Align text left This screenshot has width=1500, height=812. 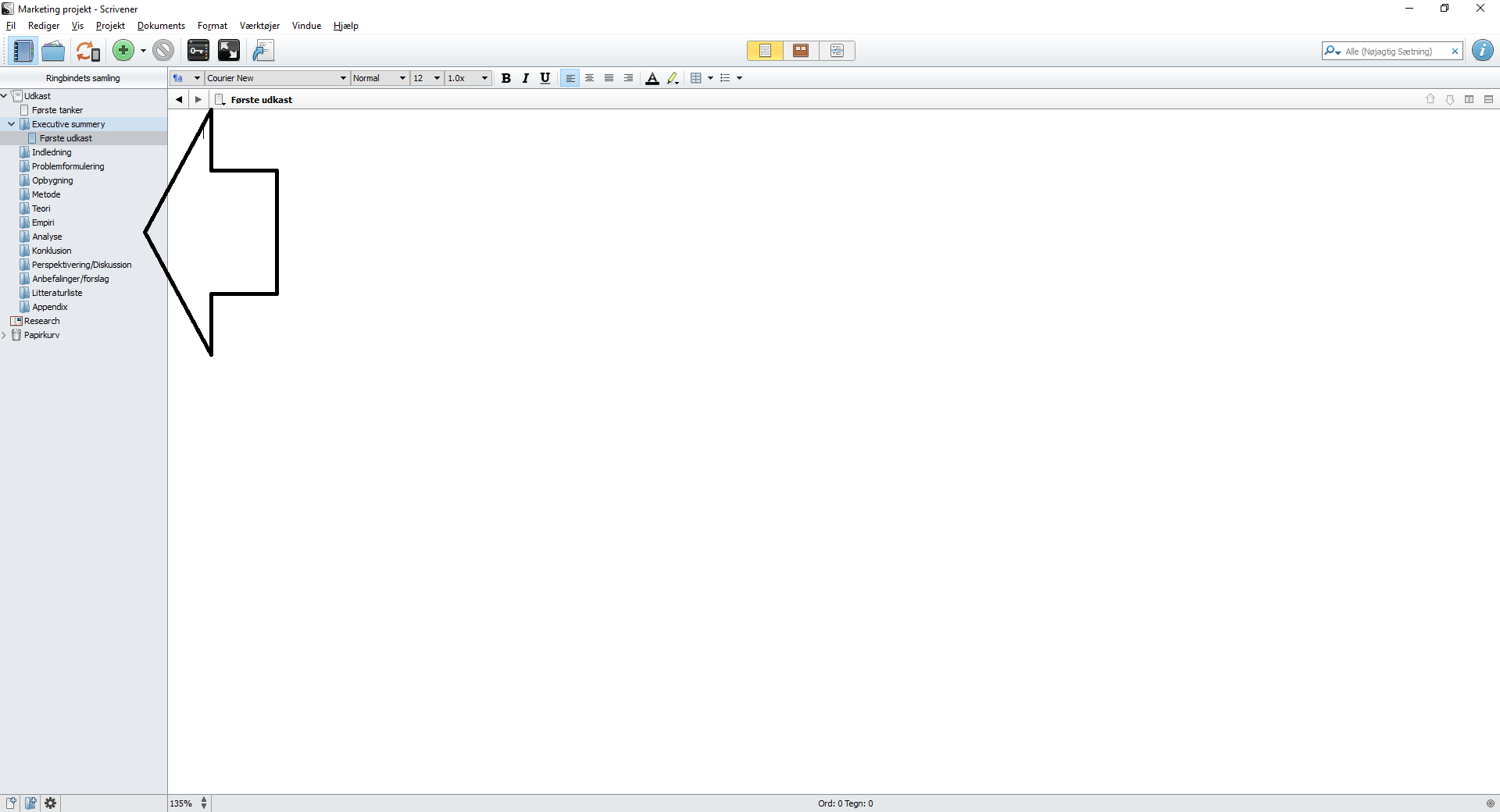click(570, 78)
